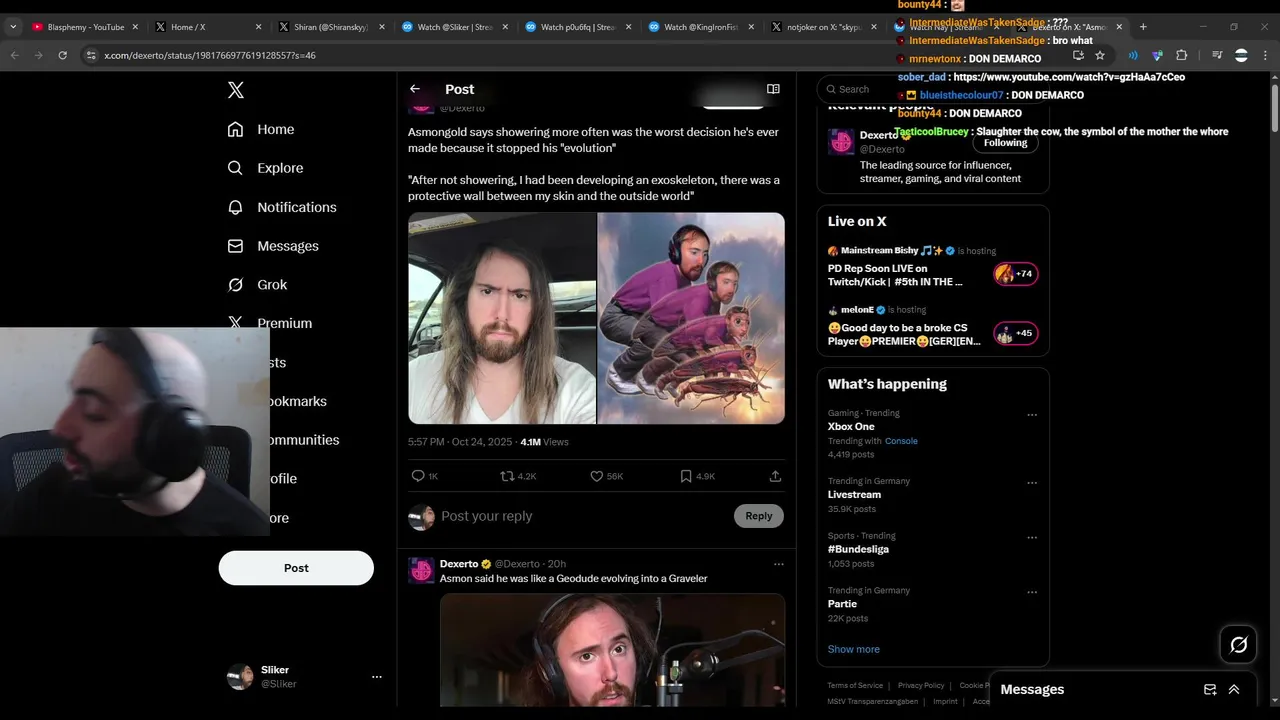The width and height of the screenshot is (1280, 720).
Task: Open more options on the Xbox One trend
Action: (x=1032, y=415)
